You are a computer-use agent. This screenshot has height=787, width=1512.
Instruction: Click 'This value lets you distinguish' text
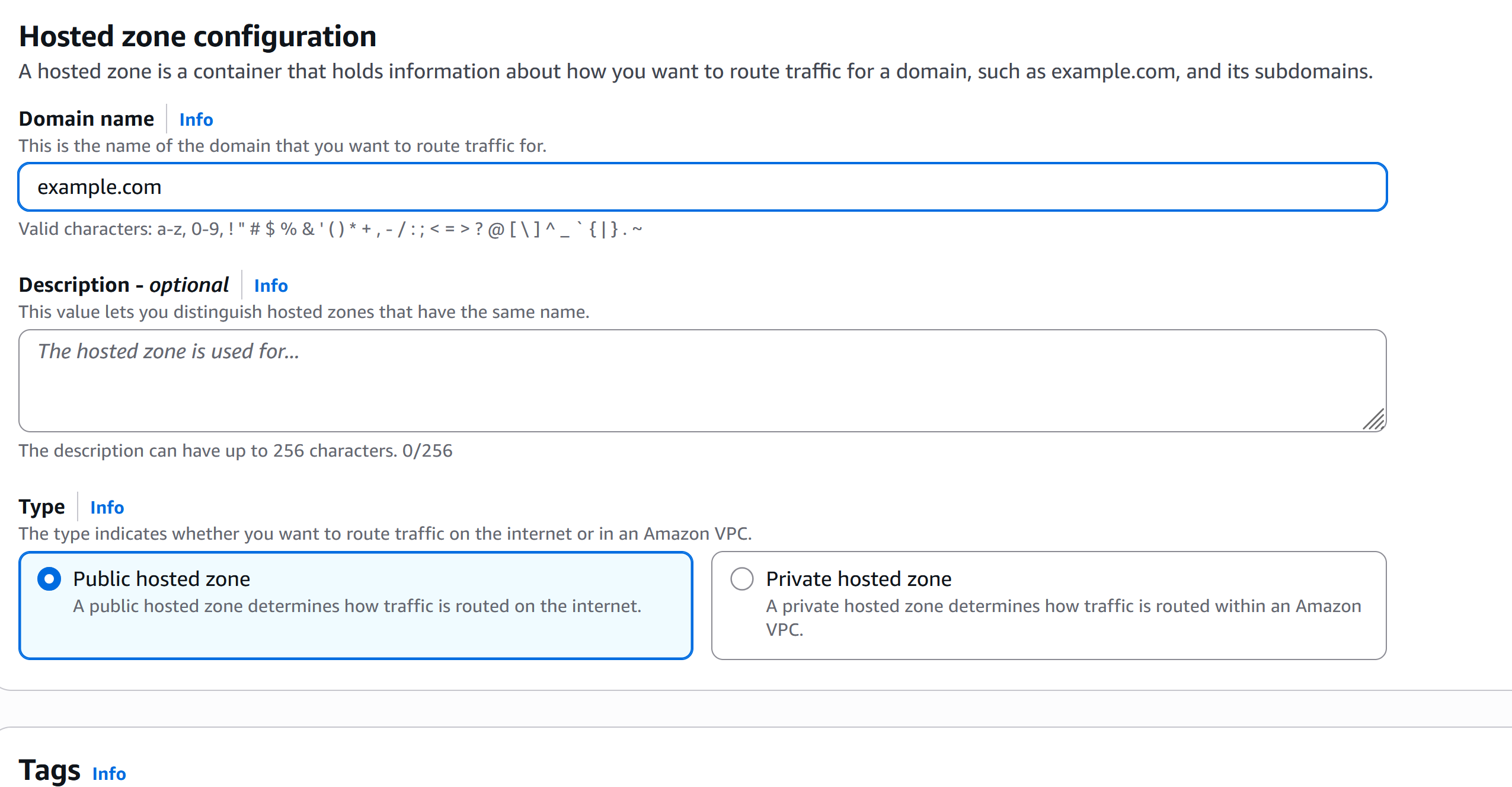click(x=304, y=312)
